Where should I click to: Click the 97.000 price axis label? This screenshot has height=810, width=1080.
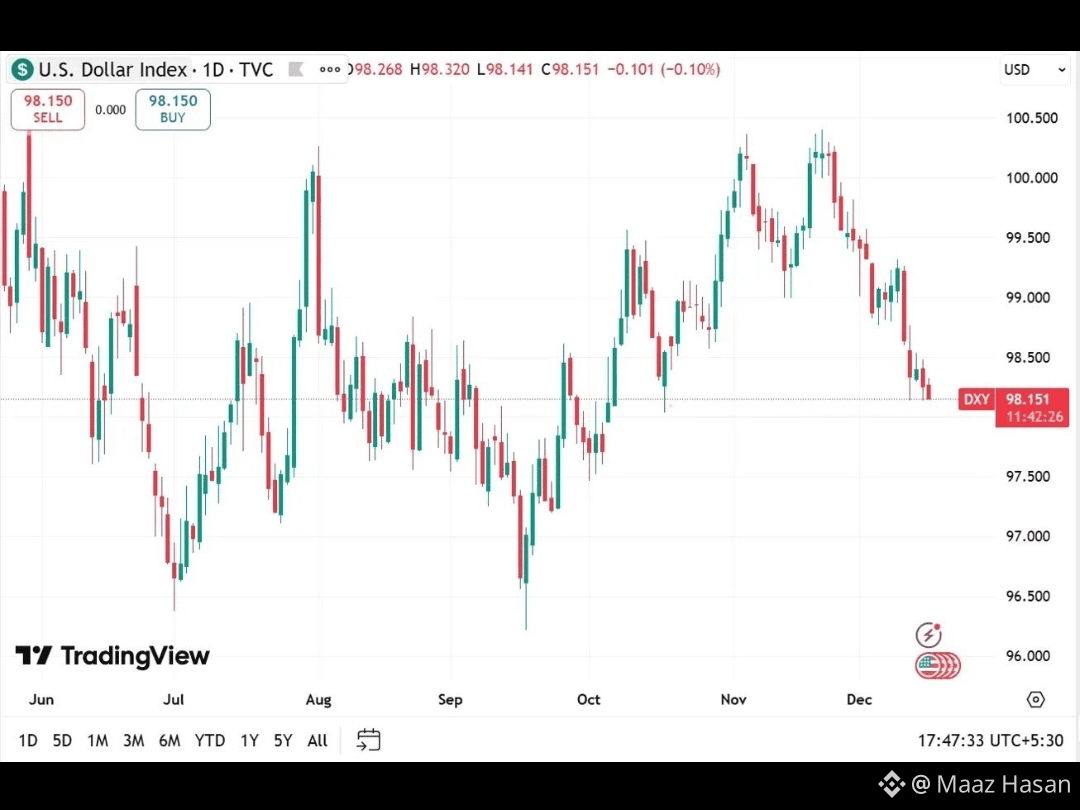(x=1028, y=537)
